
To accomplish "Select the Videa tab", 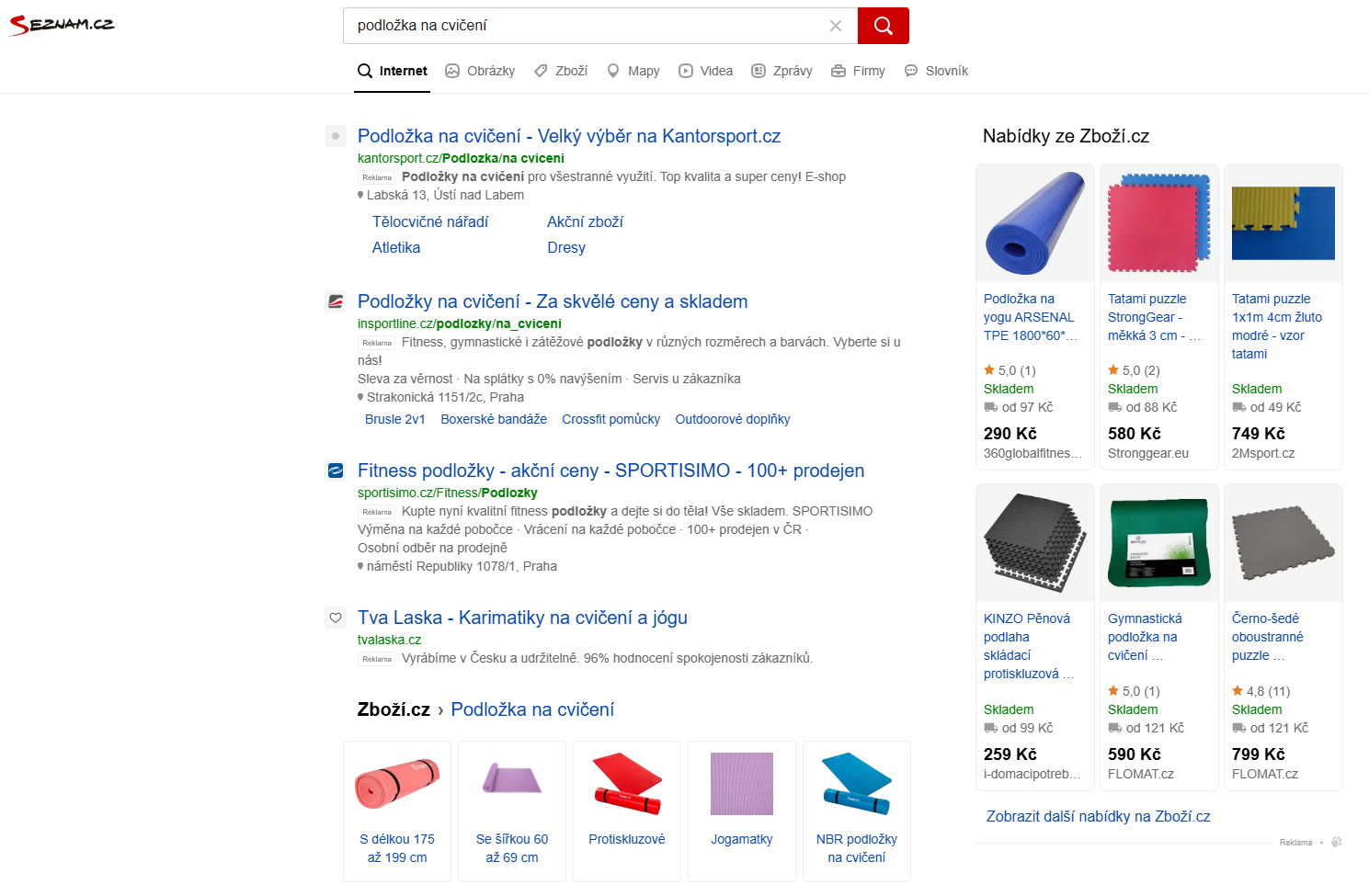I will click(x=706, y=71).
